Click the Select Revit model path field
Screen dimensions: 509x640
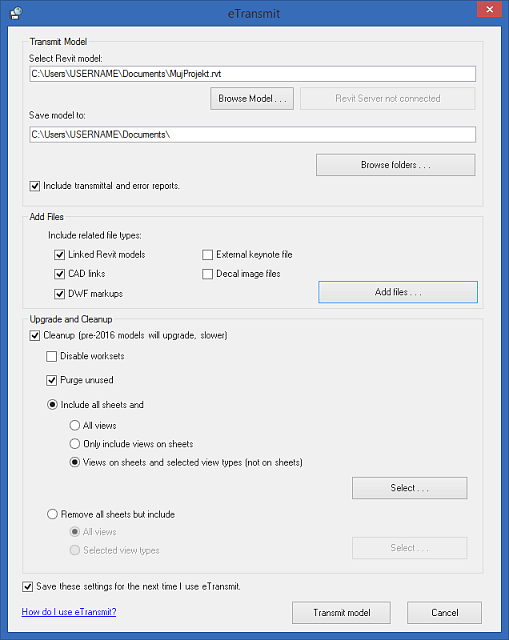252,74
